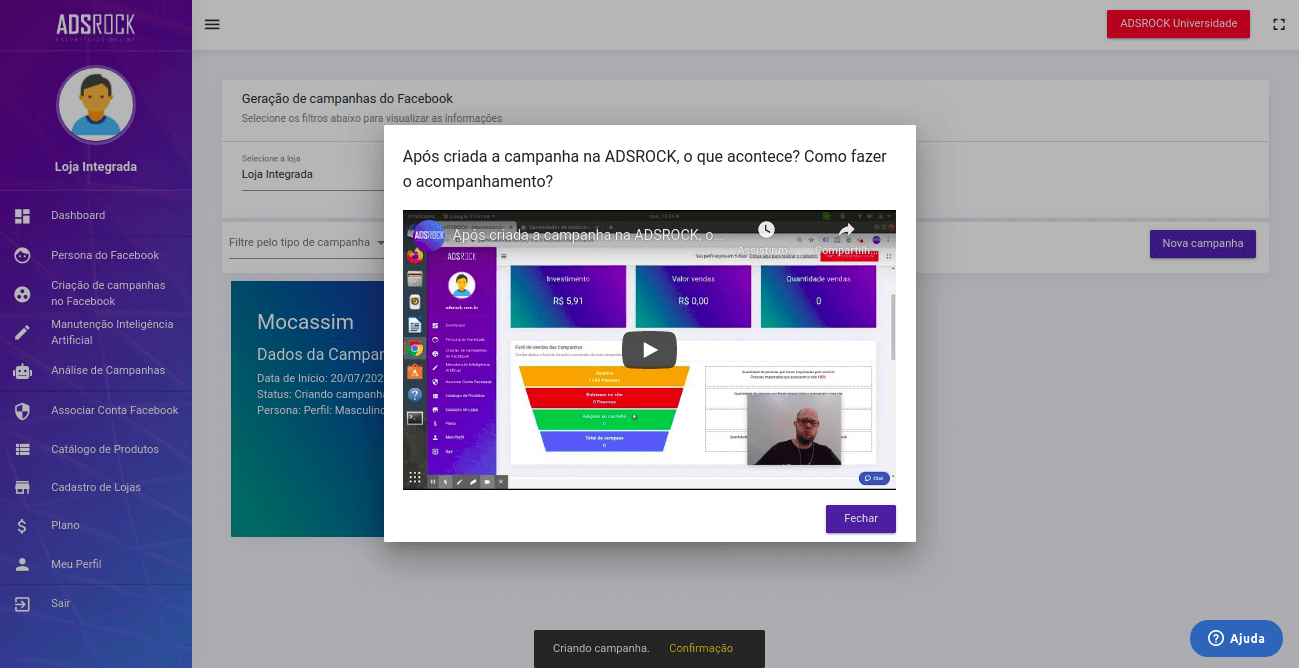1299x668 pixels.
Task: Close the dialog with Fechar button
Action: pos(860,519)
